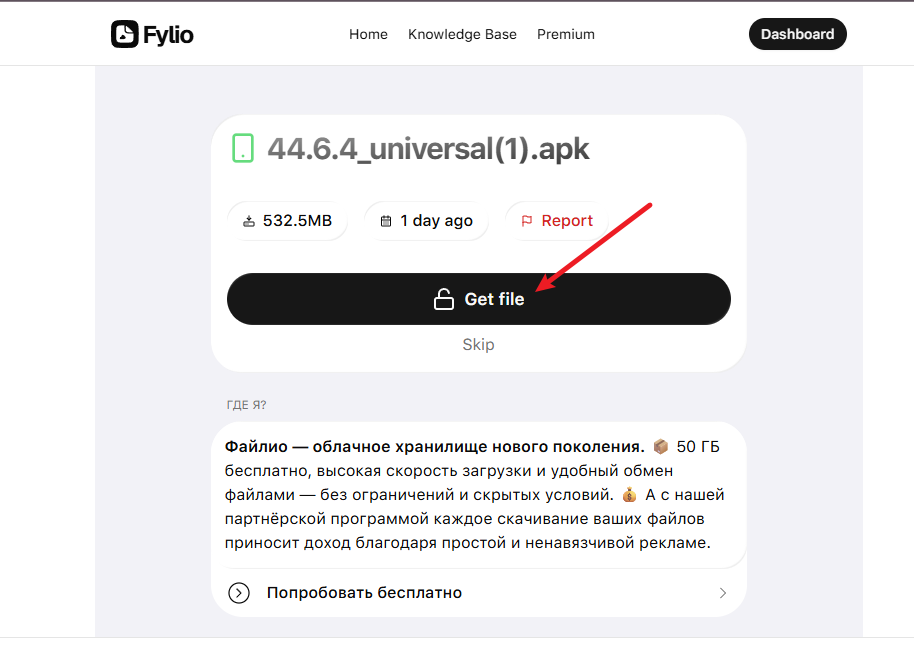The image size is (914, 652).
Task: Click the lock icon inside the Get file button
Action: [x=444, y=298]
